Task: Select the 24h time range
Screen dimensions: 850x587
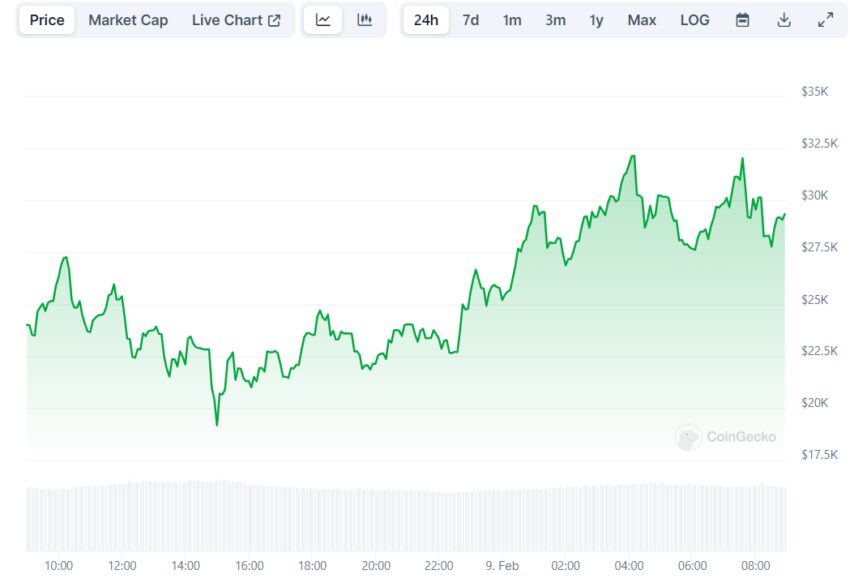Action: point(426,20)
